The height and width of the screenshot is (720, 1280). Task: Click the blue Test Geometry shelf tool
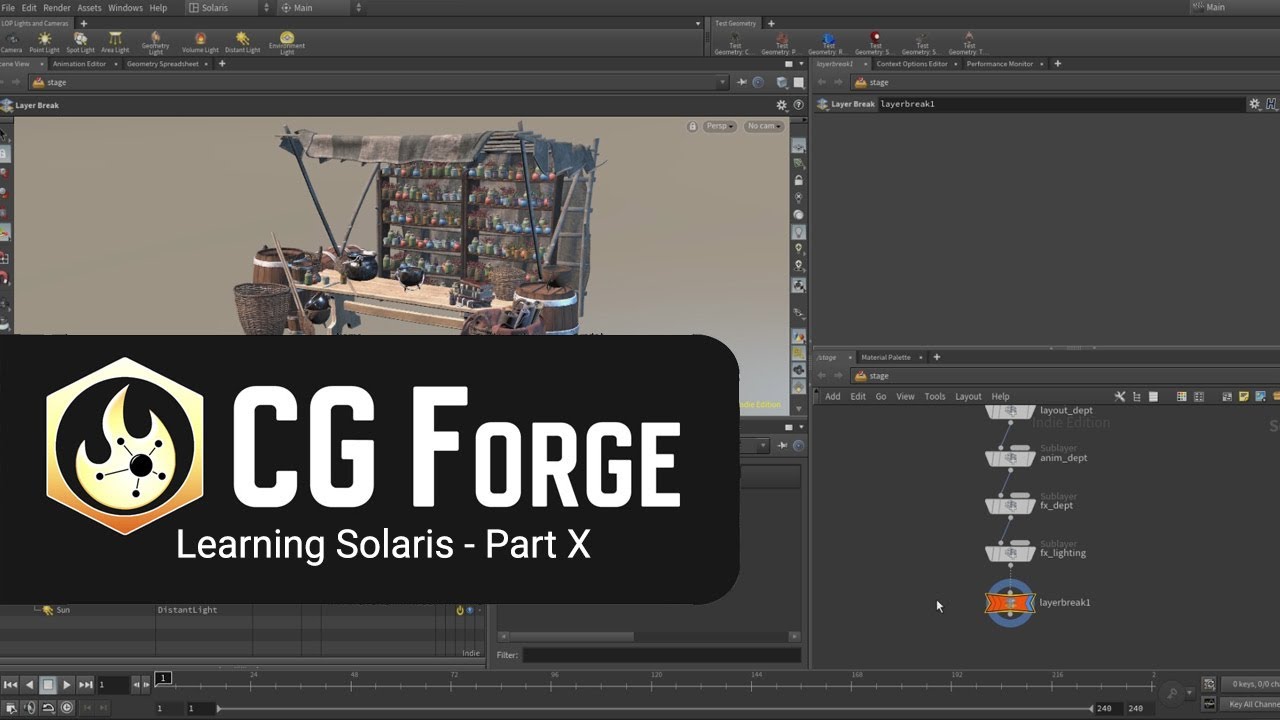coord(828,42)
